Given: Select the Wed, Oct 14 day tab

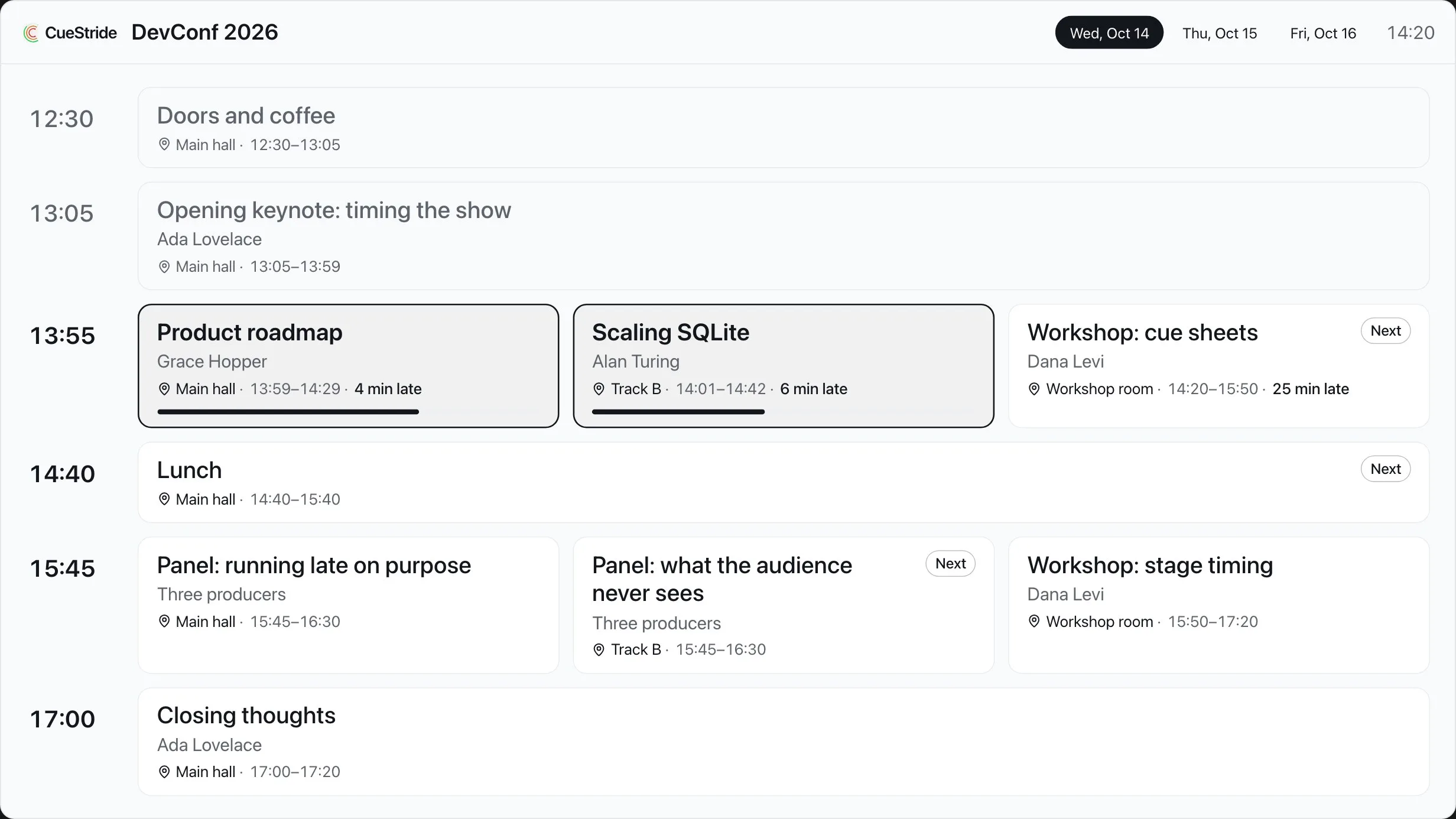Looking at the screenshot, I should coord(1109,32).
